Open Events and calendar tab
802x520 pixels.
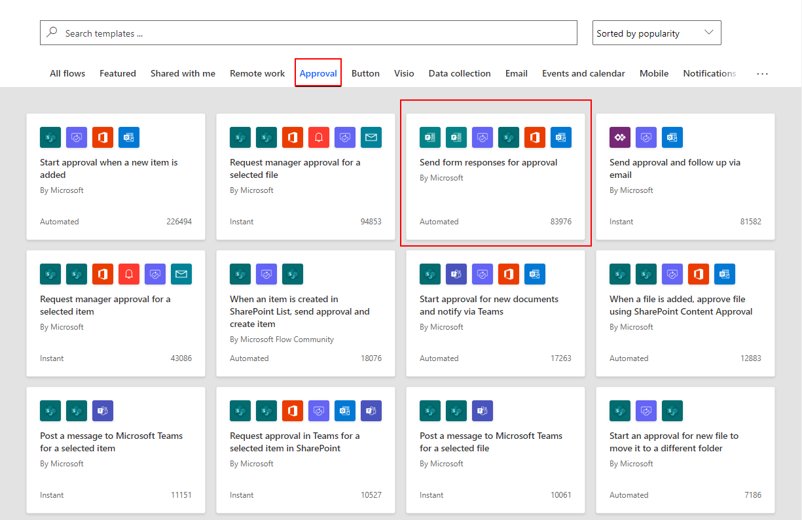click(x=583, y=74)
